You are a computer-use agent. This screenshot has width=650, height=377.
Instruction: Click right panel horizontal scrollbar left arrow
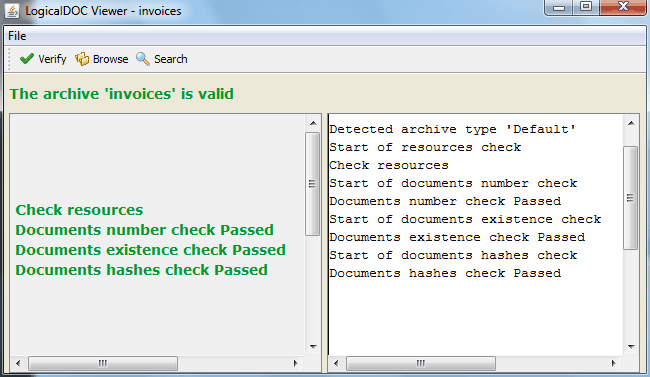click(336, 363)
